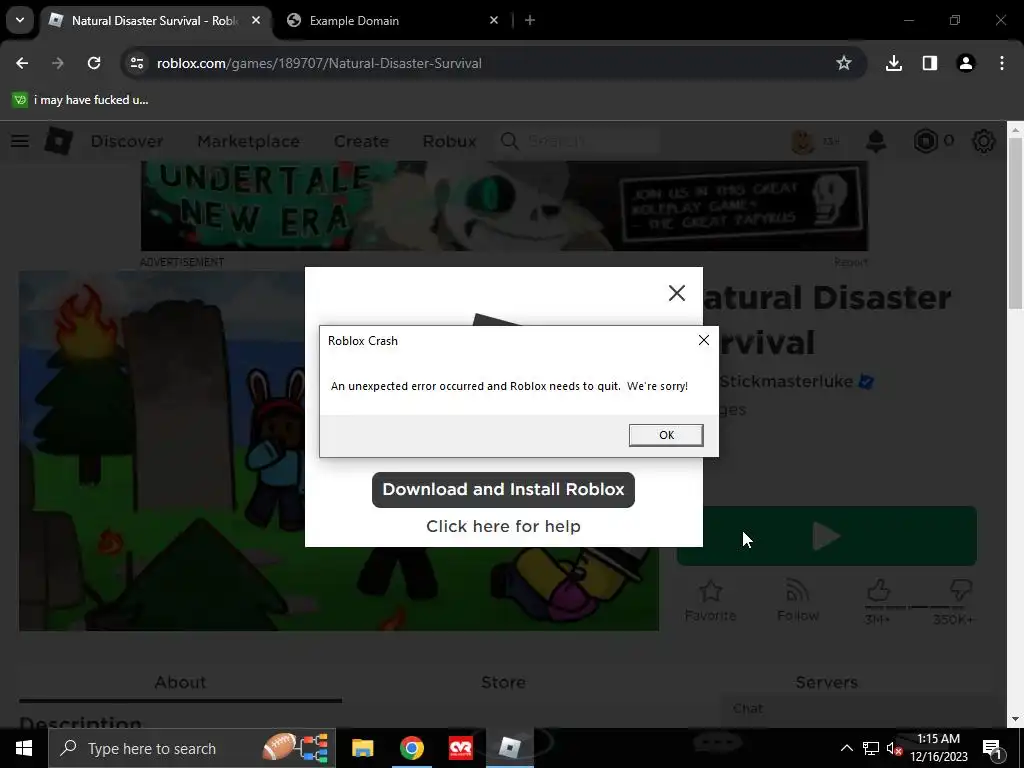Open the network icon in system tray

pyautogui.click(x=871, y=748)
